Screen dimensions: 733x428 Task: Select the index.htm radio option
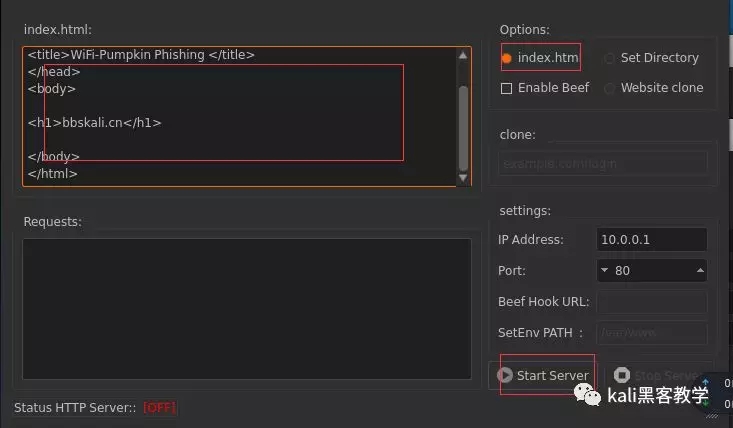(507, 58)
